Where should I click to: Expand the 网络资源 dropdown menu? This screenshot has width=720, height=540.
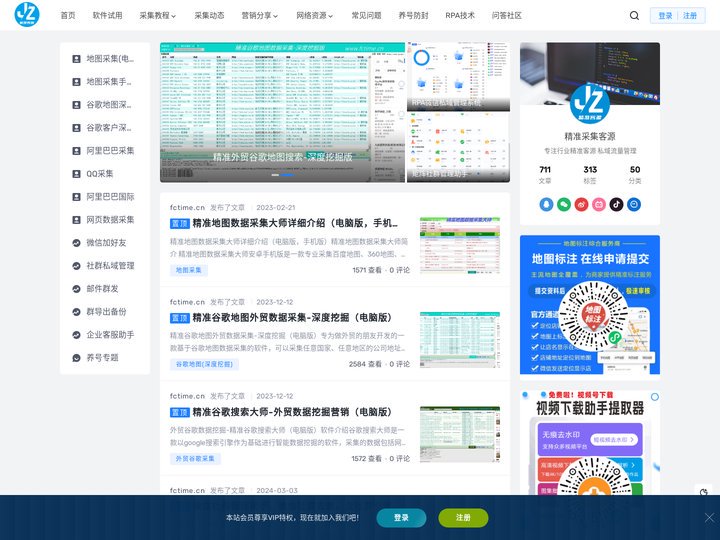click(315, 15)
